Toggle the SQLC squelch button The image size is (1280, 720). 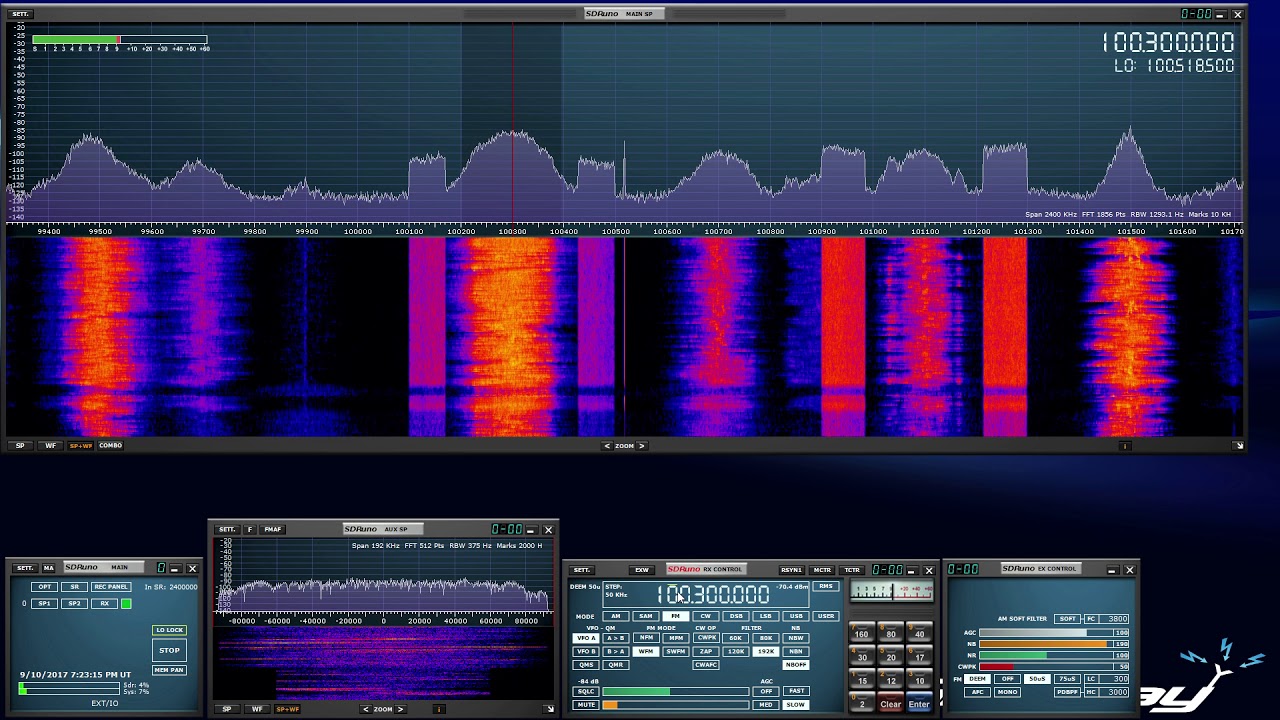pyautogui.click(x=586, y=691)
